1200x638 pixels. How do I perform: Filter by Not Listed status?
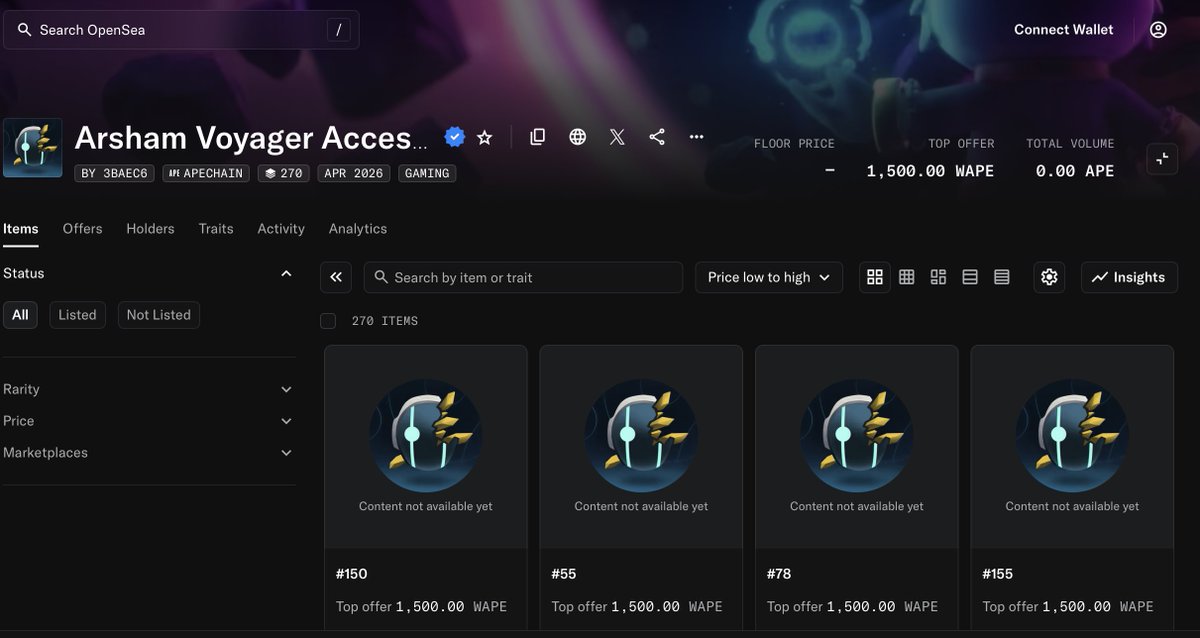[158, 315]
